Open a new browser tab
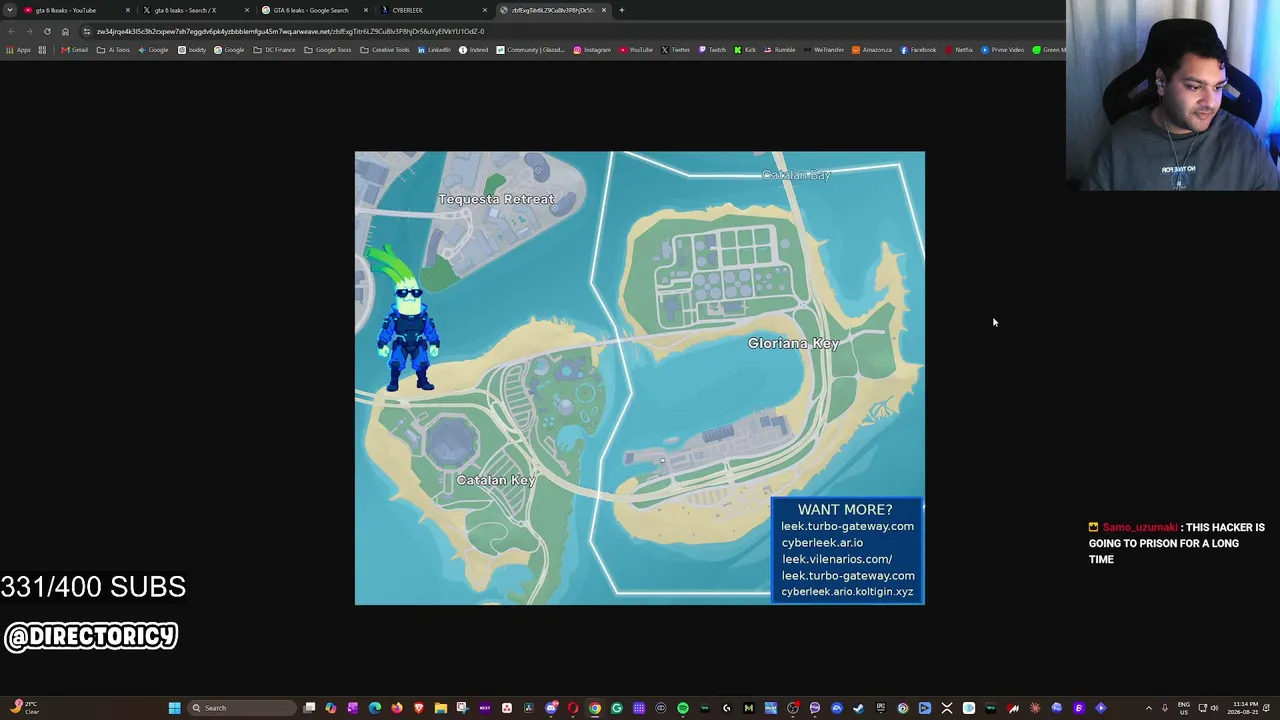The width and height of the screenshot is (1280, 720). click(621, 10)
